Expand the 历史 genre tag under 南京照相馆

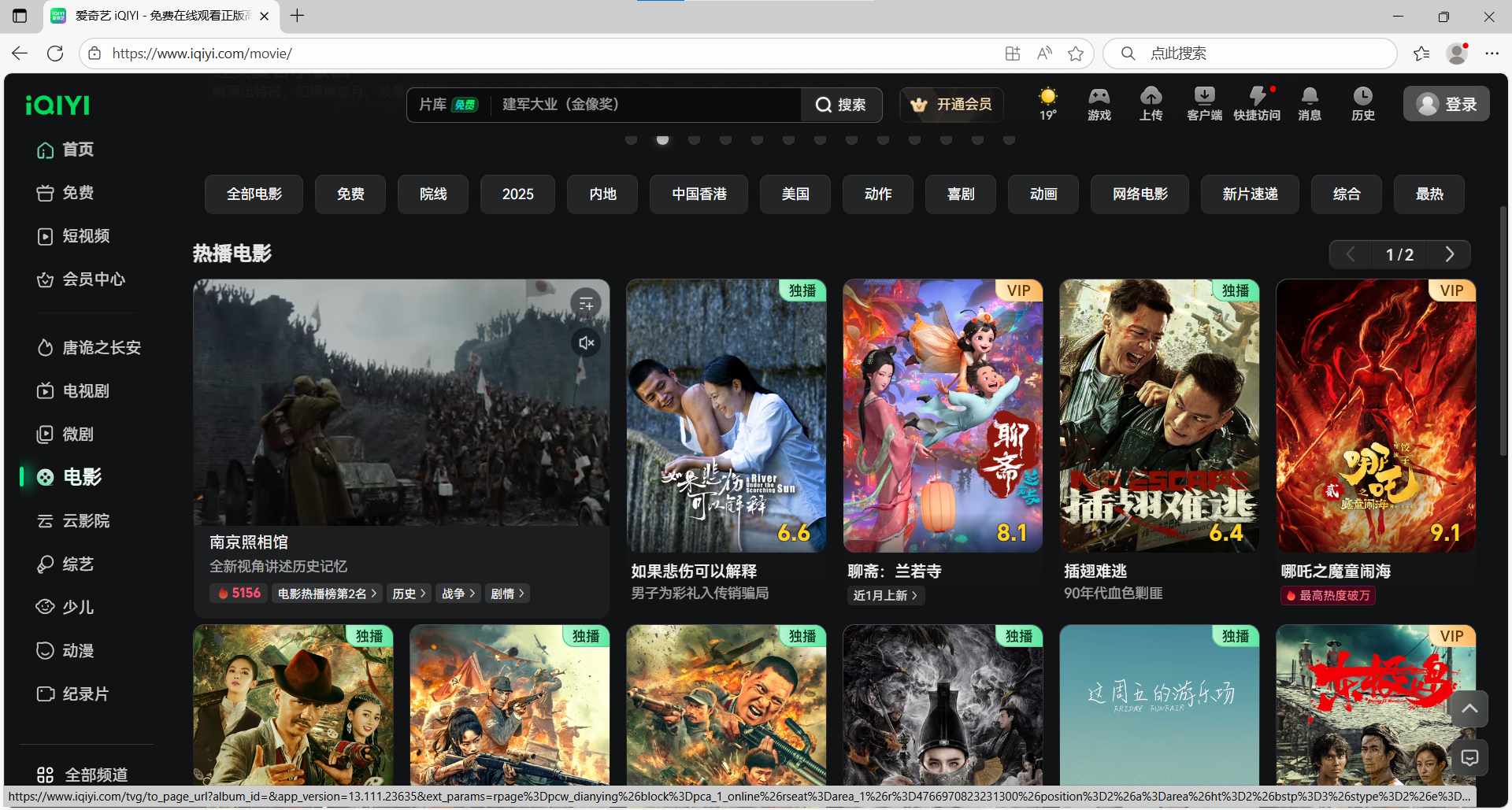409,593
